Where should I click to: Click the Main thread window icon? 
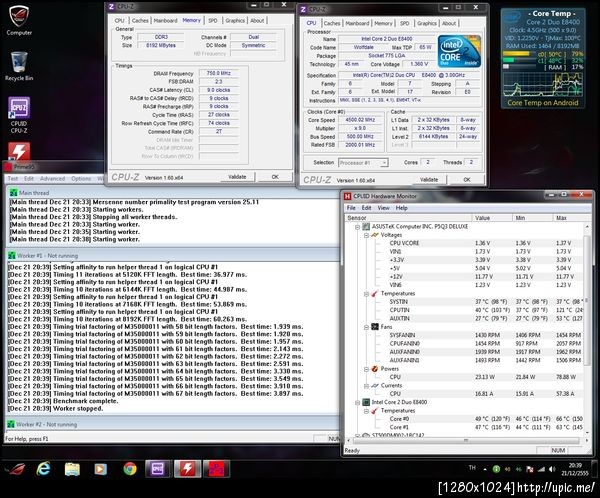[x=13, y=193]
